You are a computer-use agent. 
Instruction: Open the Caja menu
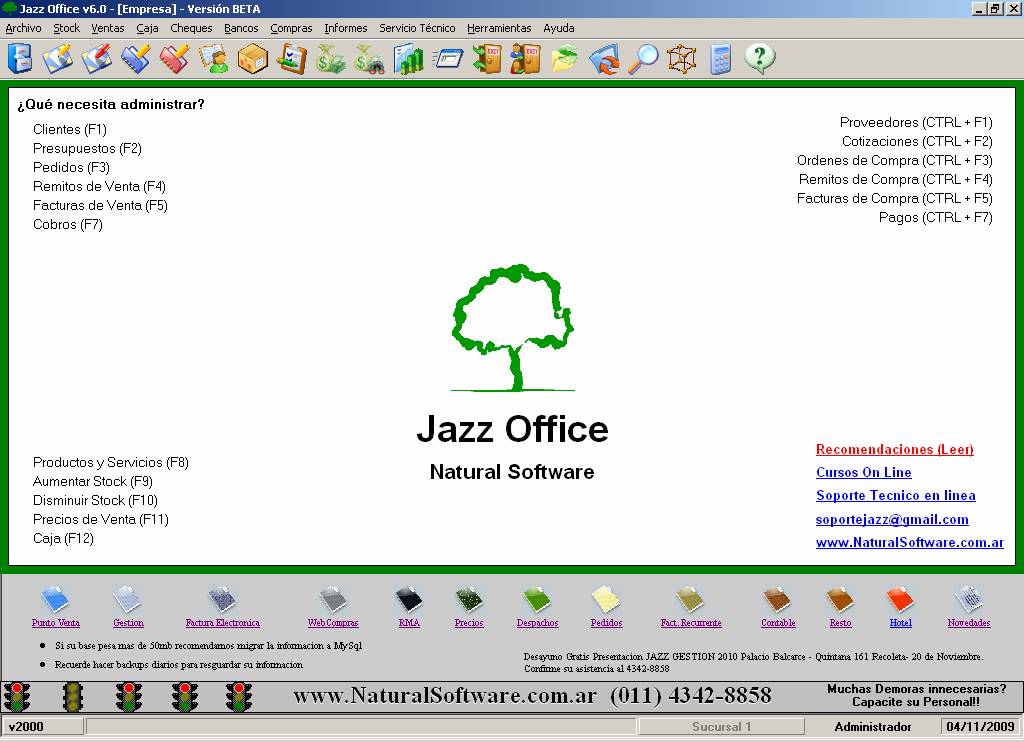148,28
